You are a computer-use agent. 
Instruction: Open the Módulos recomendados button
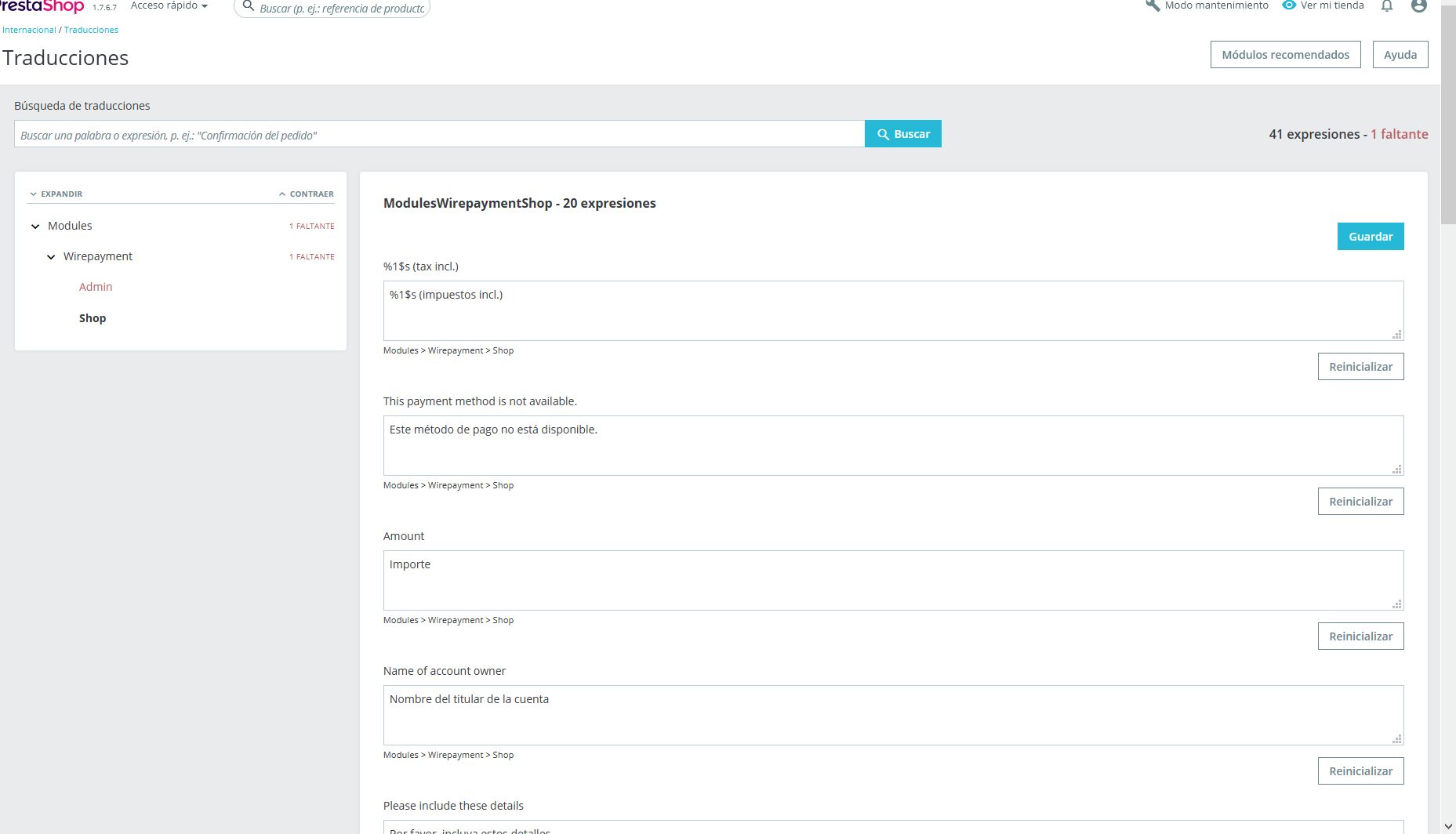click(1285, 55)
